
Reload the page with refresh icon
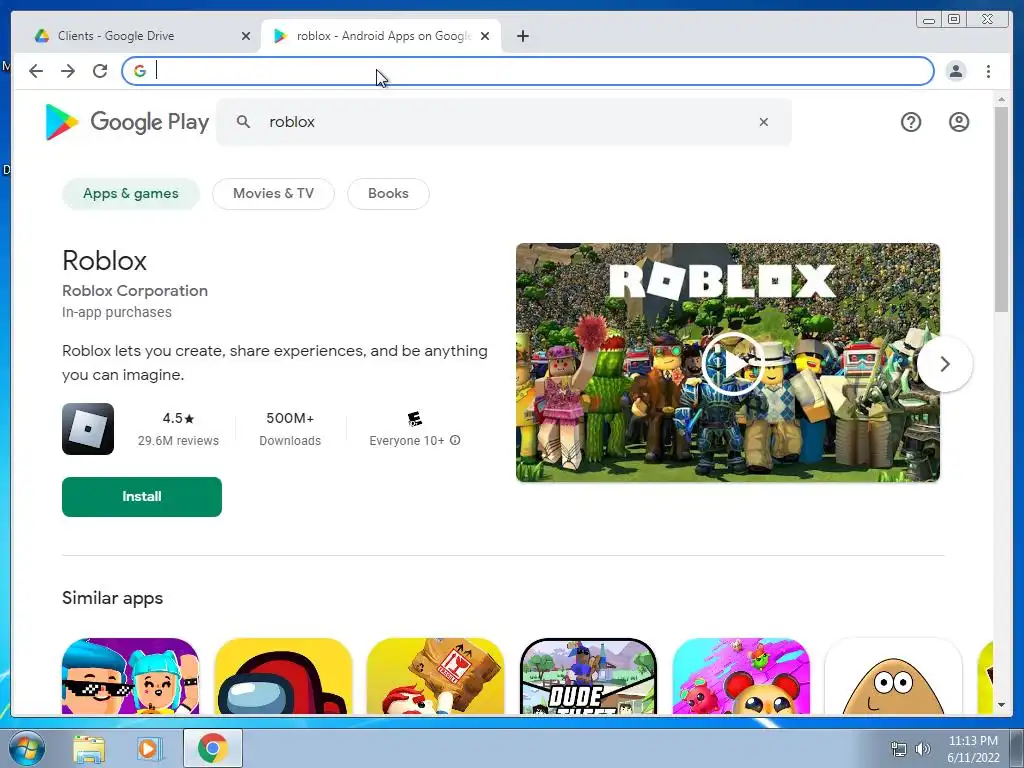(100, 71)
